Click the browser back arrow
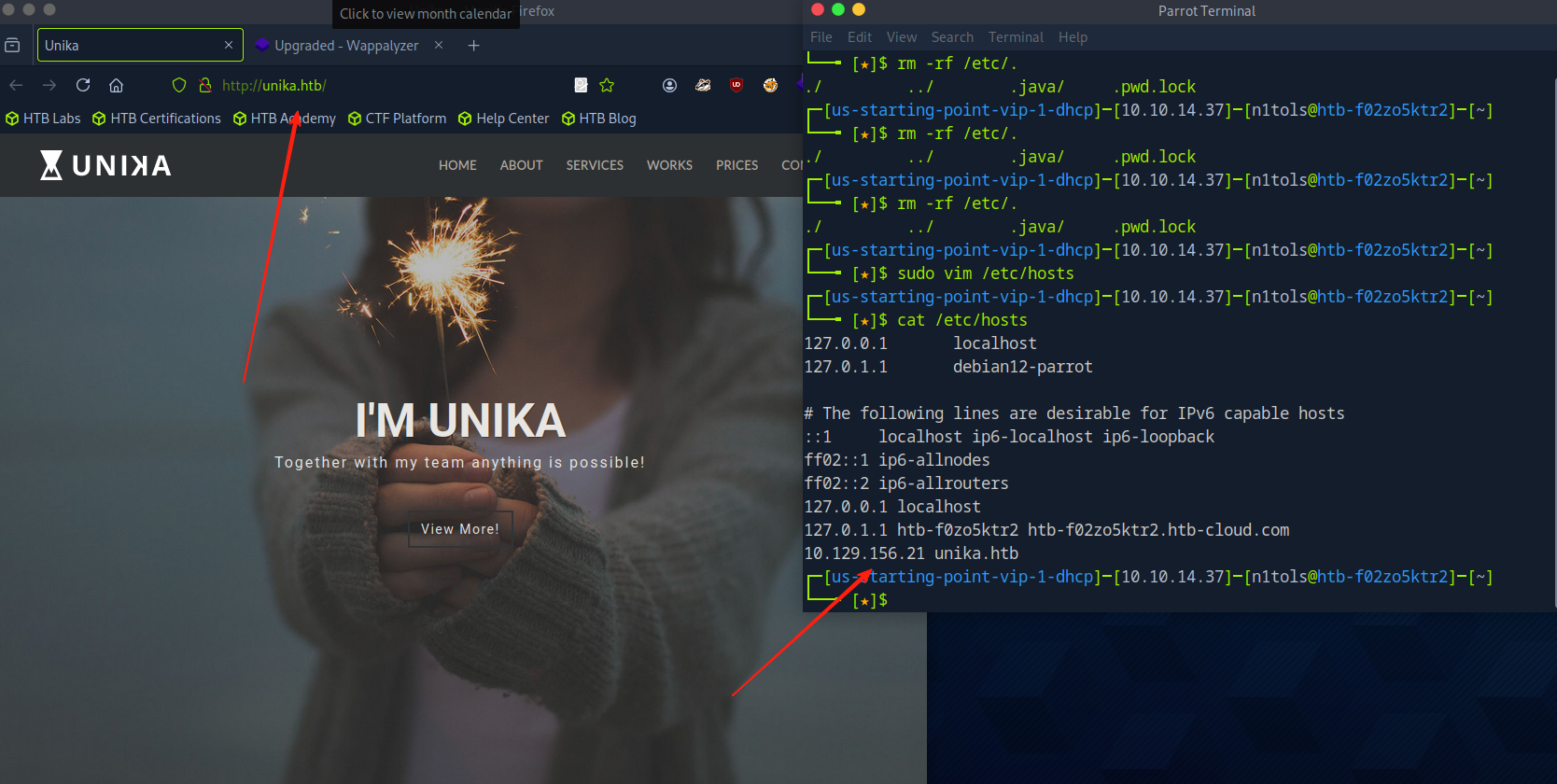 click(16, 85)
